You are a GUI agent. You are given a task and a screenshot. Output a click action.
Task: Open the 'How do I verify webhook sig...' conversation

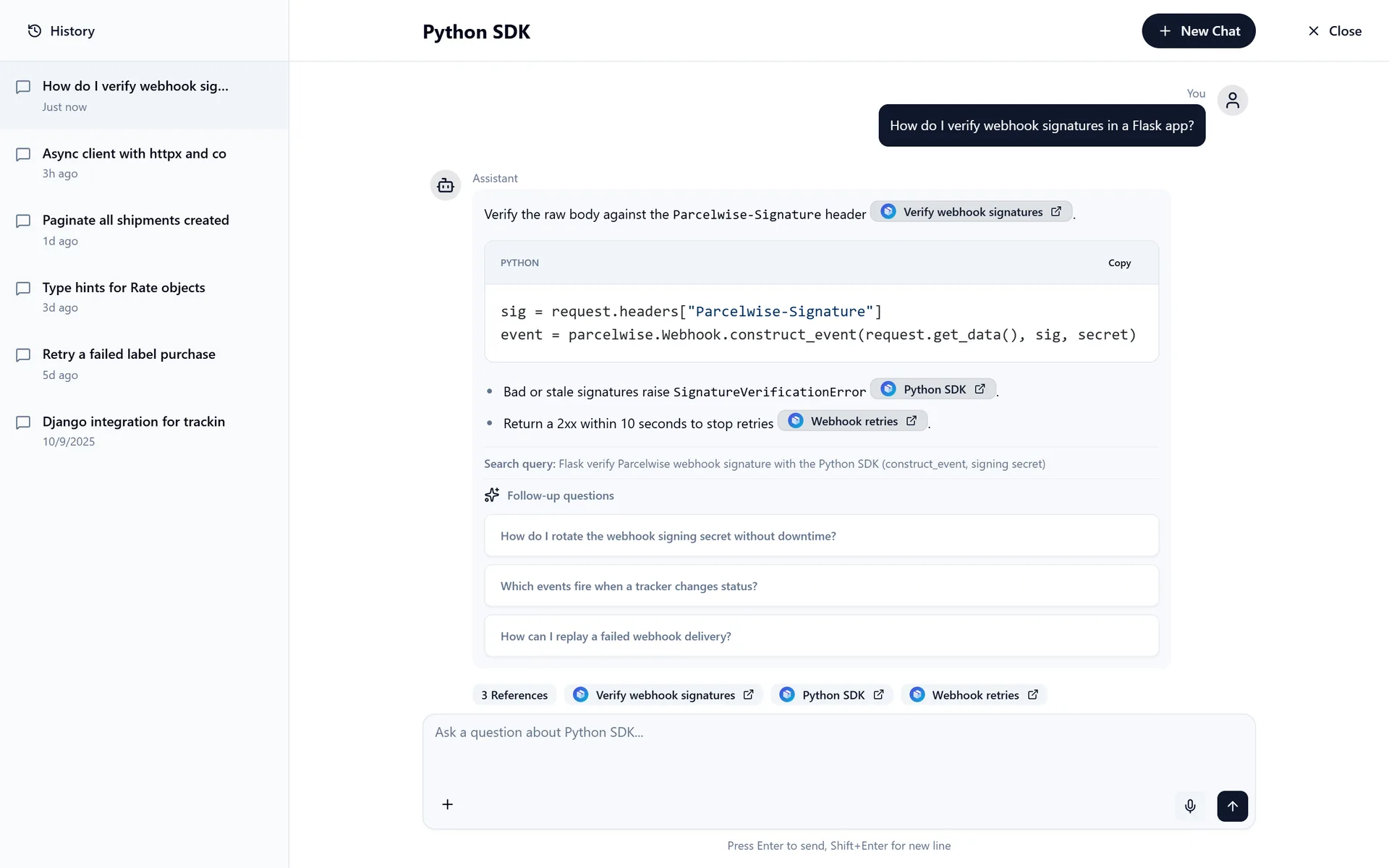tap(144, 95)
